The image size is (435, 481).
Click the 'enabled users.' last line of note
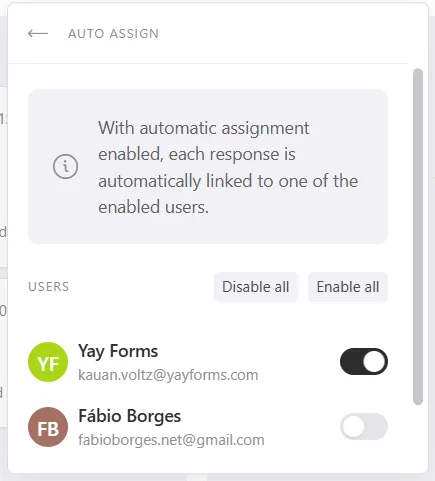153,207
